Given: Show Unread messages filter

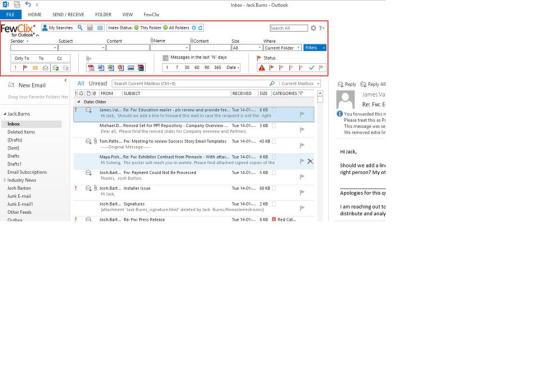Looking at the screenshot, I should coord(98,83).
